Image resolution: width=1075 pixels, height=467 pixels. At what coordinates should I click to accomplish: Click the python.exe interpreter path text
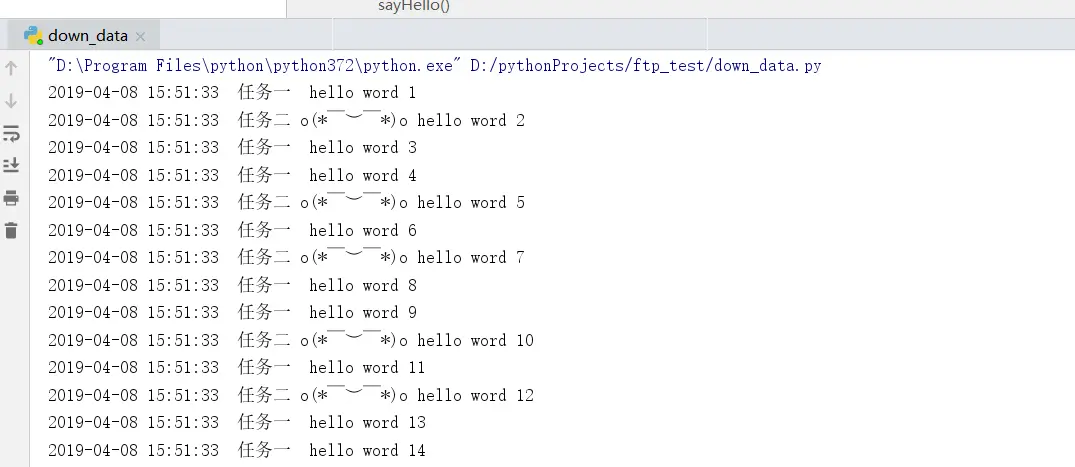[255, 66]
